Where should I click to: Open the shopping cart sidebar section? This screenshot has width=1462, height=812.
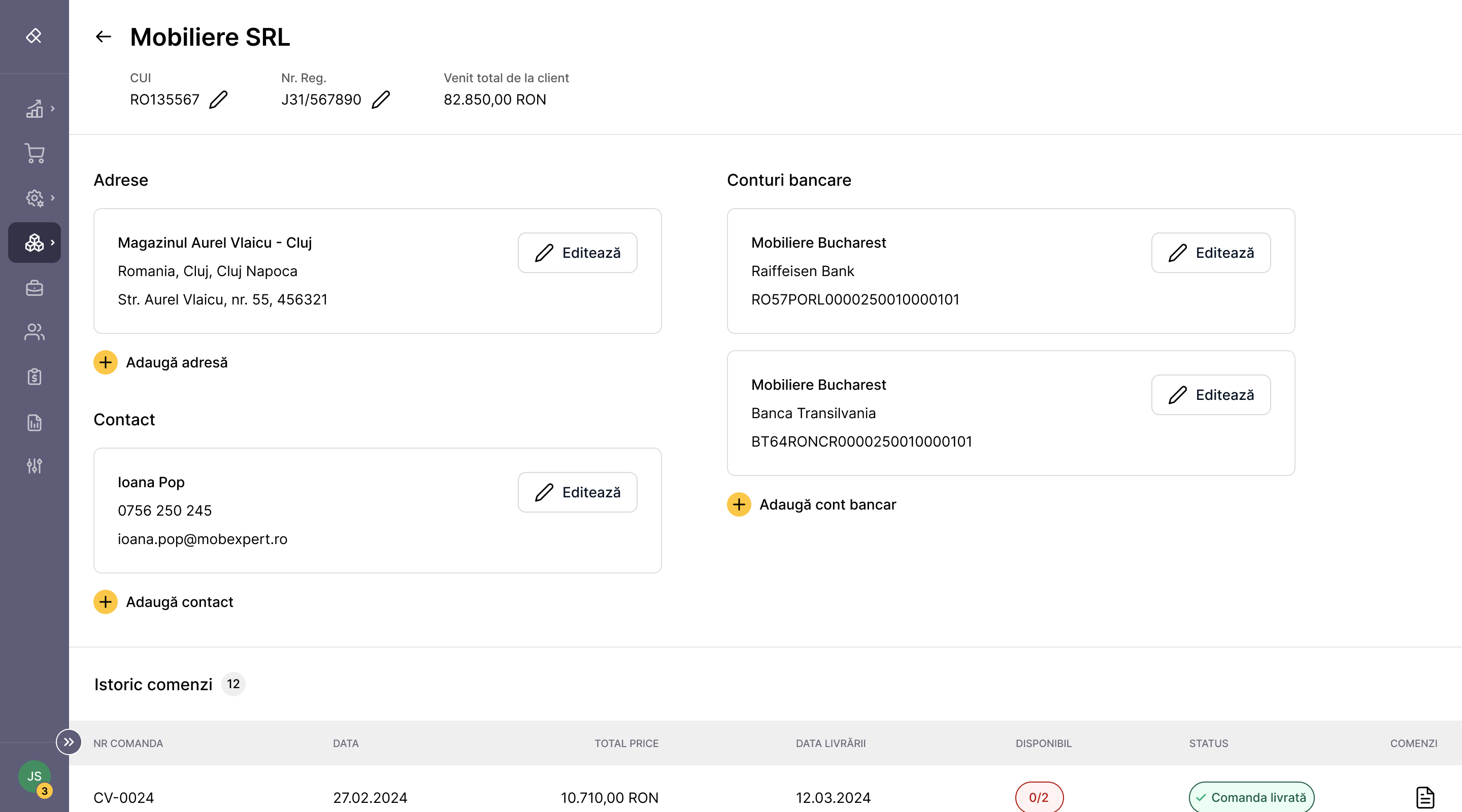point(34,153)
